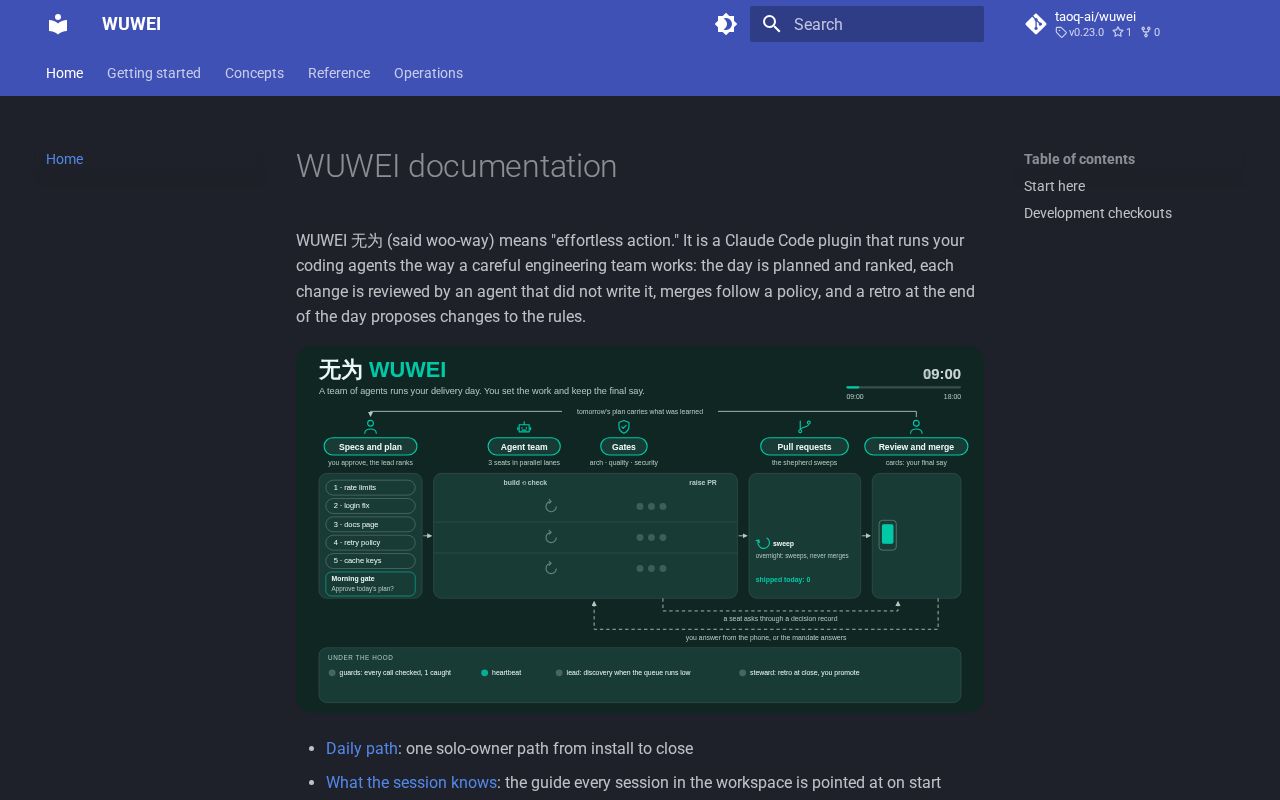The image size is (1280, 800).
Task: Click the Gates pill
Action: tap(624, 447)
